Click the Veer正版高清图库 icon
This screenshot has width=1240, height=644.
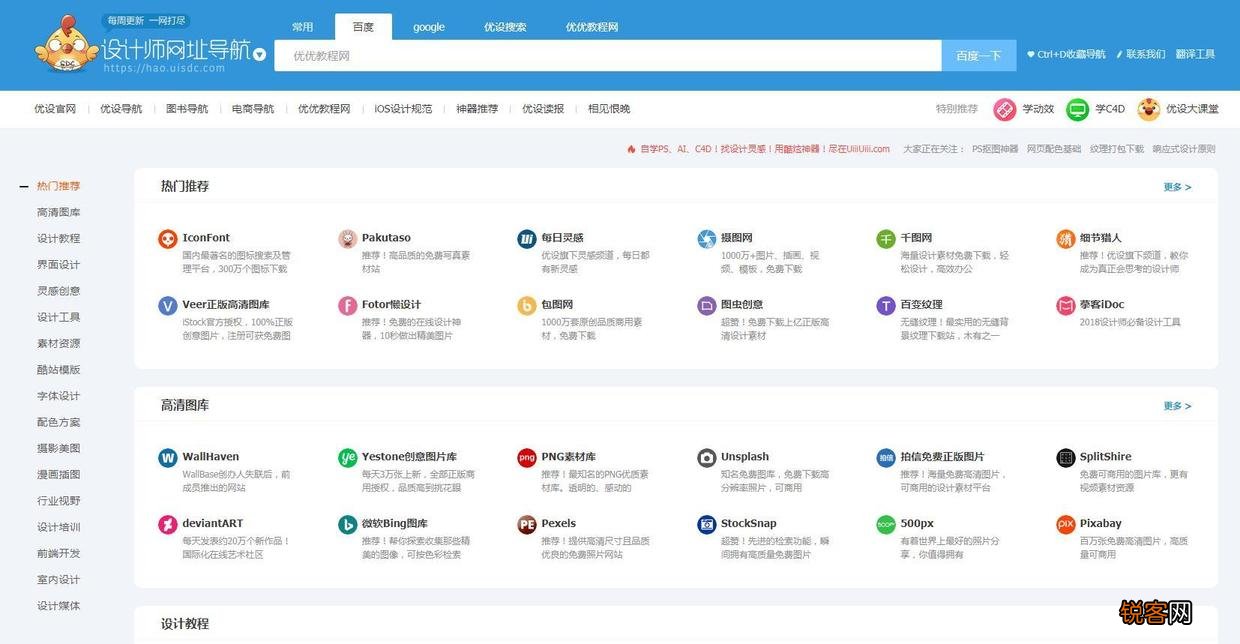[x=167, y=306]
